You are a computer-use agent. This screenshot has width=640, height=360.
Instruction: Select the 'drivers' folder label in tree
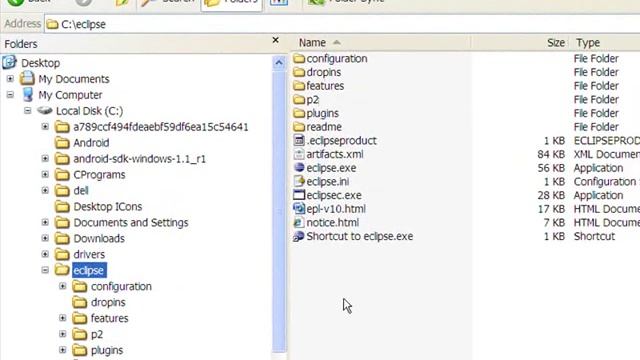(89, 254)
